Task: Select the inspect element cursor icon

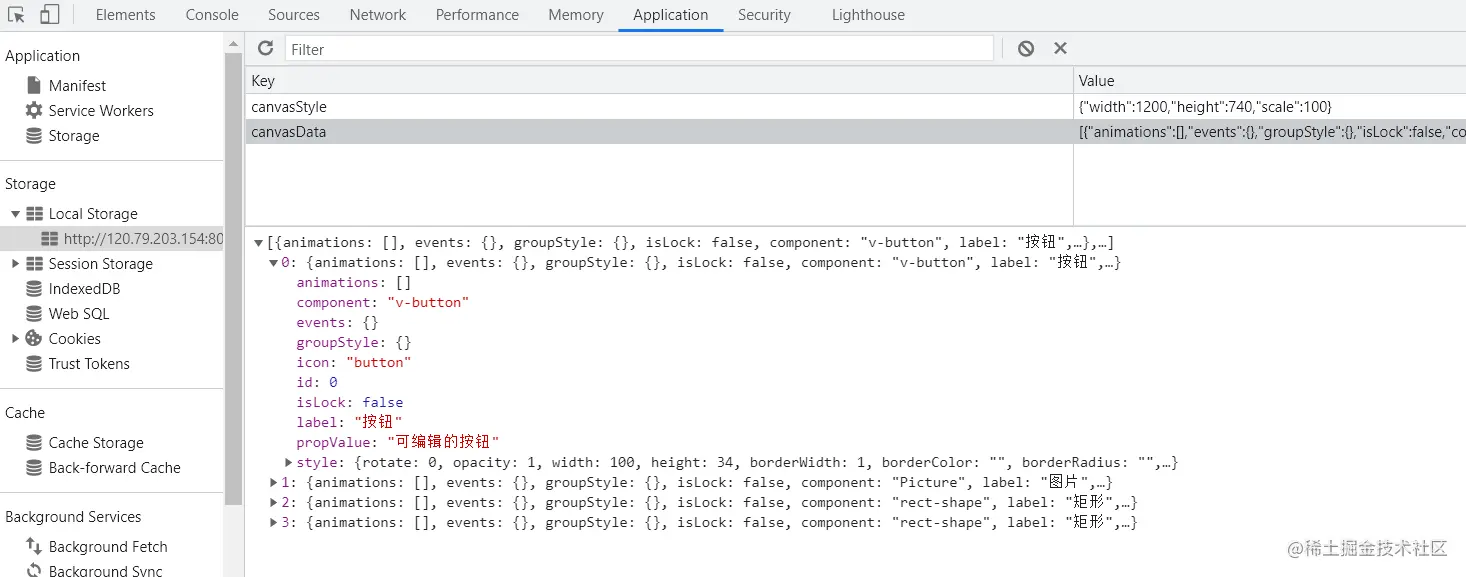Action: click(17, 15)
